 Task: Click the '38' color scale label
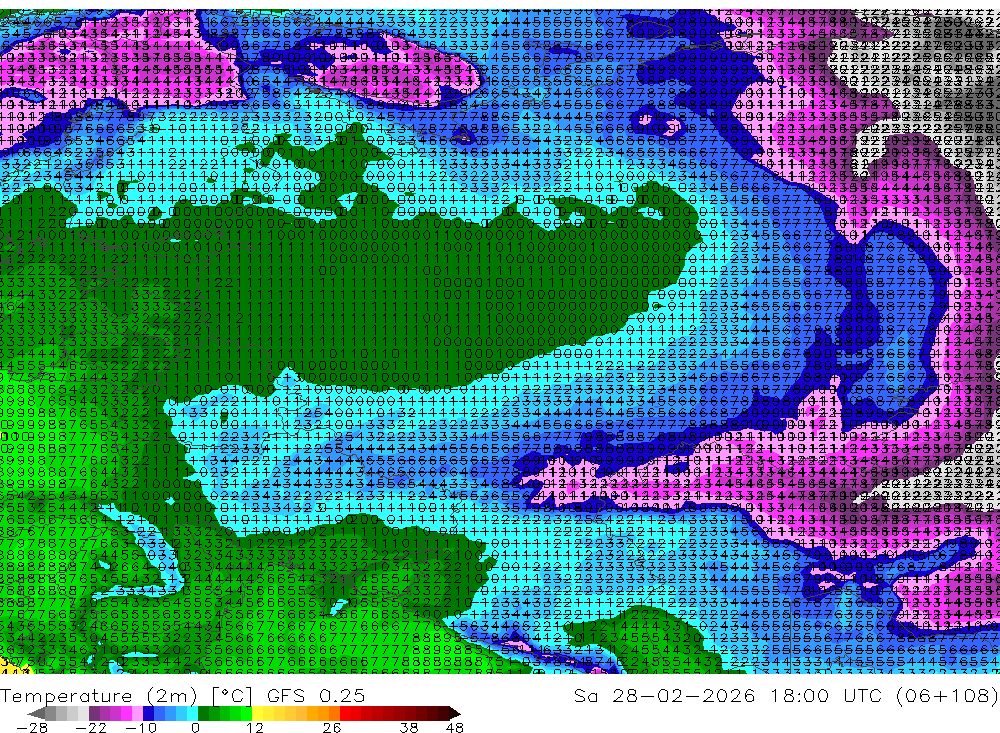(409, 727)
